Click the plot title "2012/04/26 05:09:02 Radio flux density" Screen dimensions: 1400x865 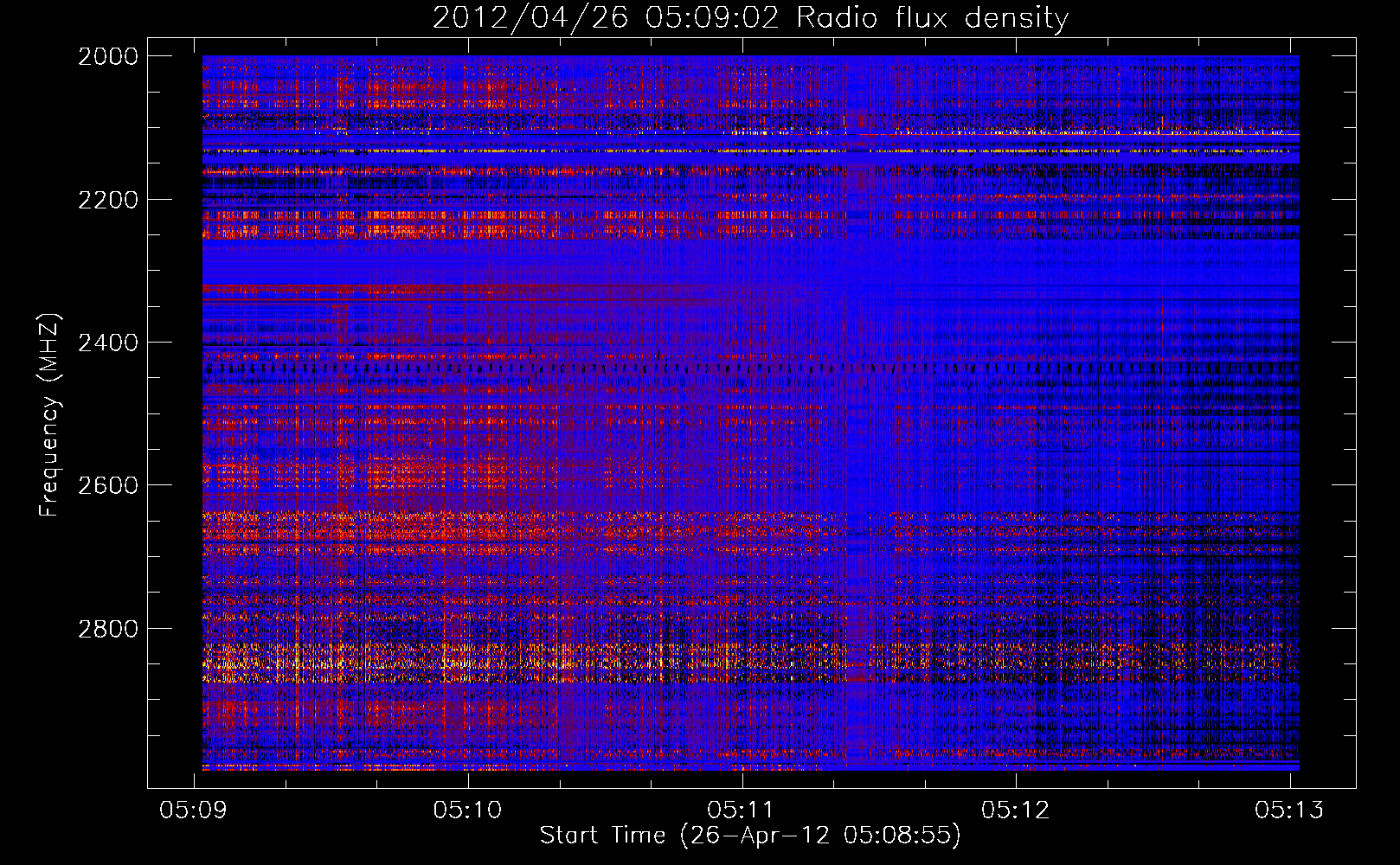coord(750,18)
